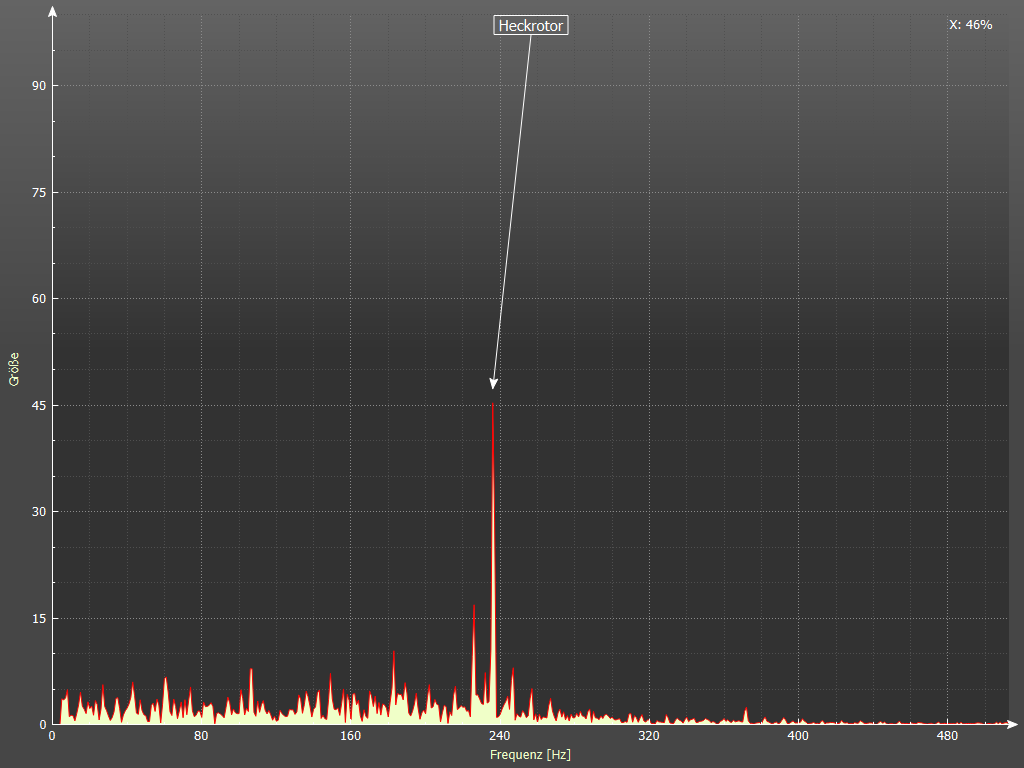1024x768 pixels.
Task: Select the Frequenz [Hz] axis title
Action: tap(530, 755)
